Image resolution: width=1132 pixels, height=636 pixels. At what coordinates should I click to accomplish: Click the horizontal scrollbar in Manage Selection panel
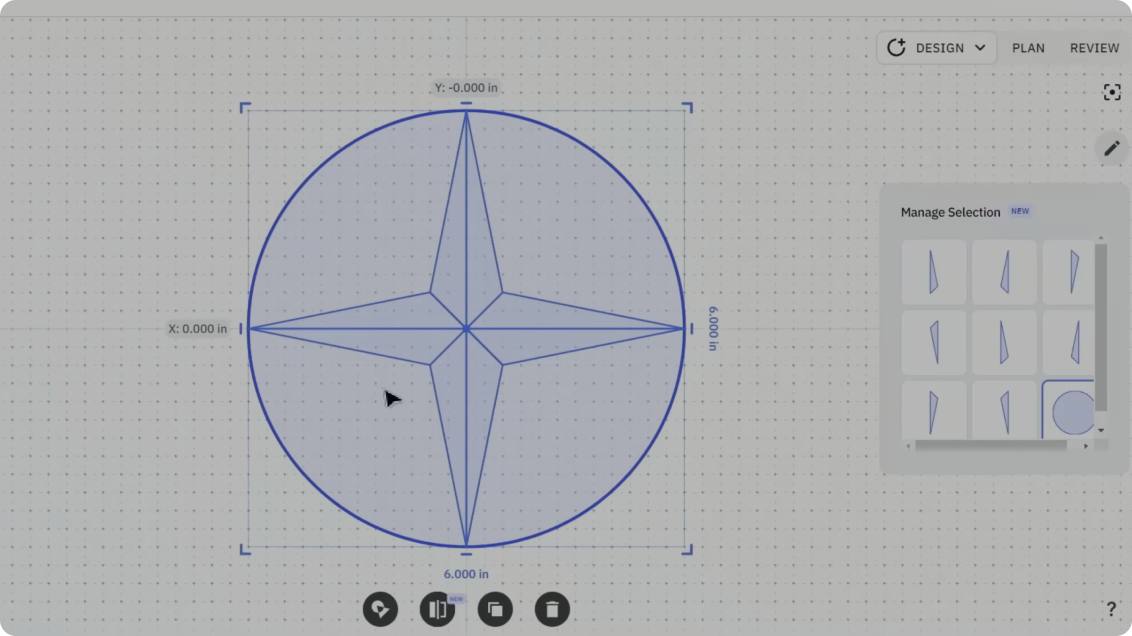[990, 447]
